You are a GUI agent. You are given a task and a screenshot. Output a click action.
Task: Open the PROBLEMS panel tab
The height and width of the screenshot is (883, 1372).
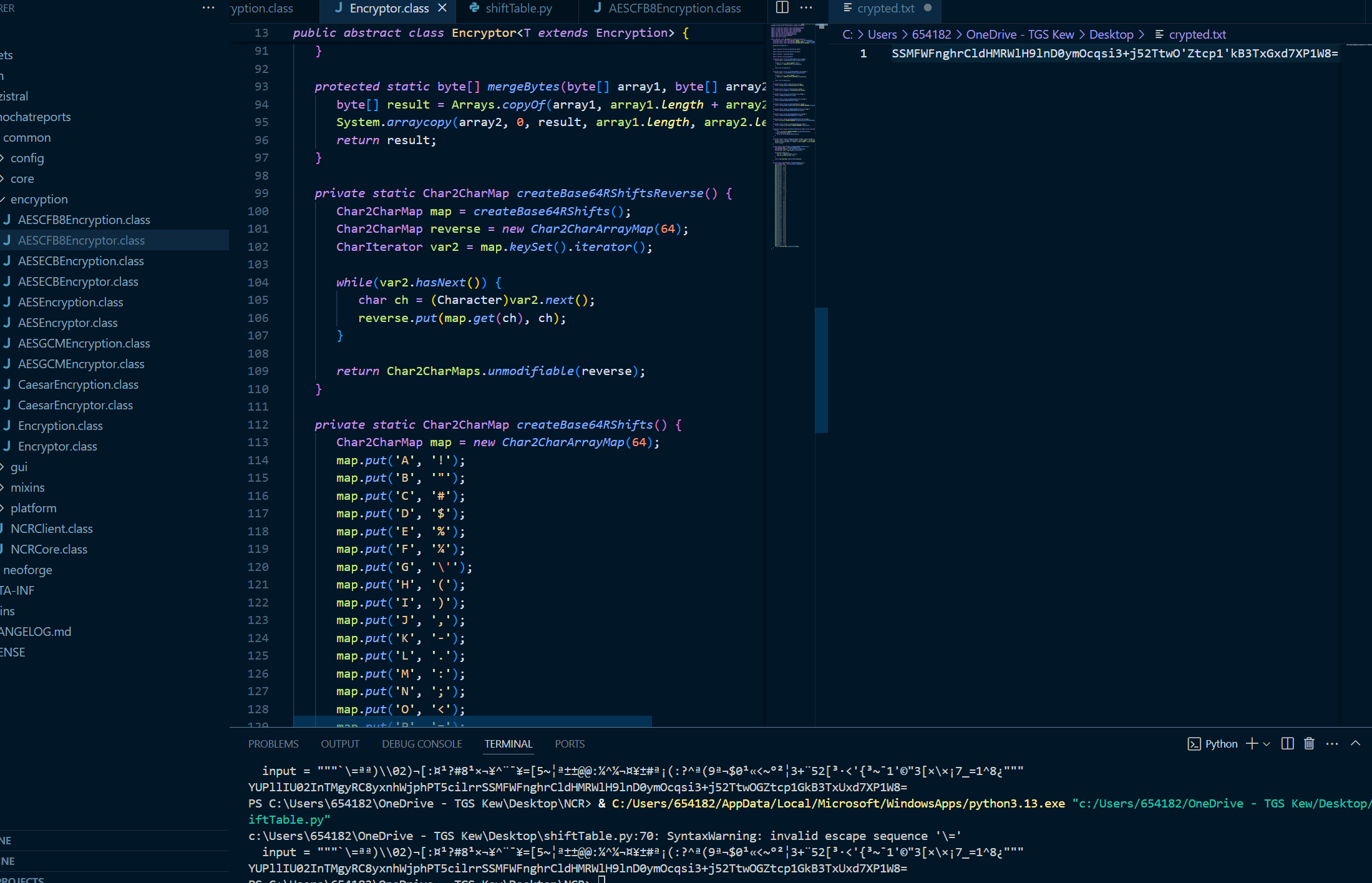coord(273,744)
